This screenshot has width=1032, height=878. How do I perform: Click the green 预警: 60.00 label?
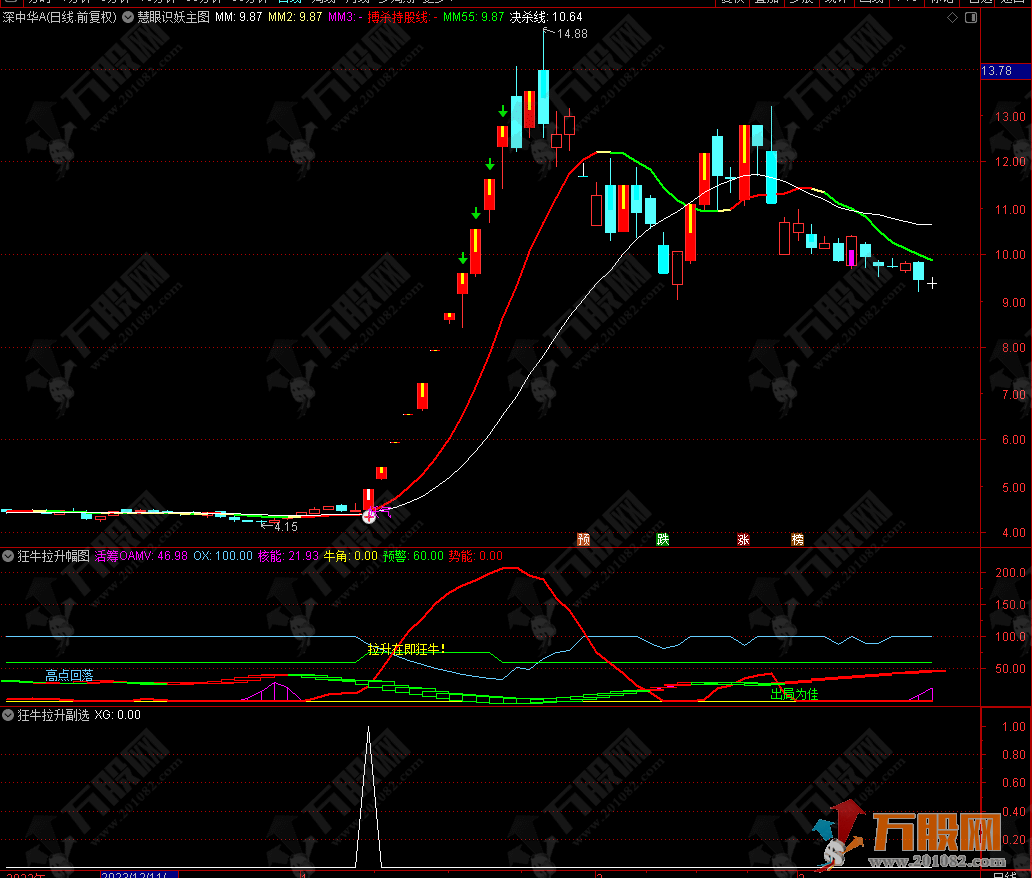413,556
